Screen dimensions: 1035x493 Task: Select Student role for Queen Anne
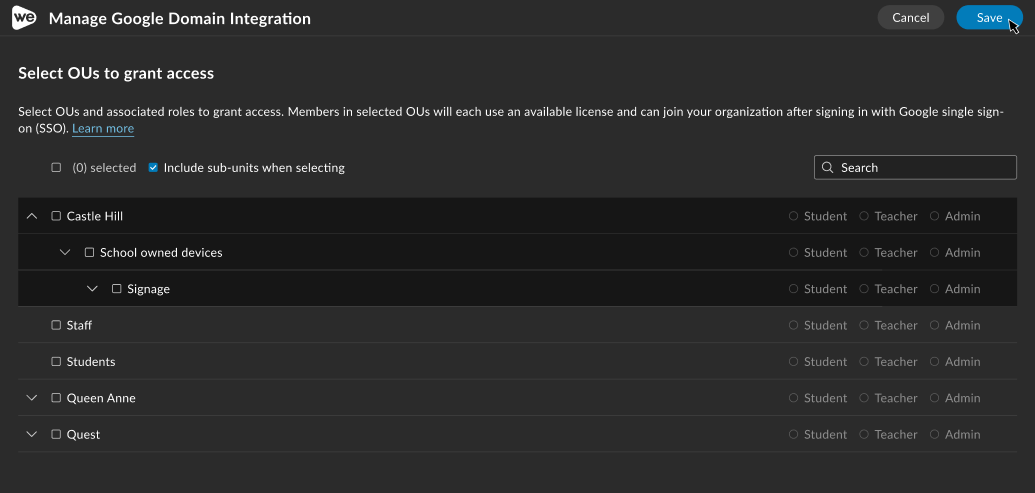[x=793, y=397]
